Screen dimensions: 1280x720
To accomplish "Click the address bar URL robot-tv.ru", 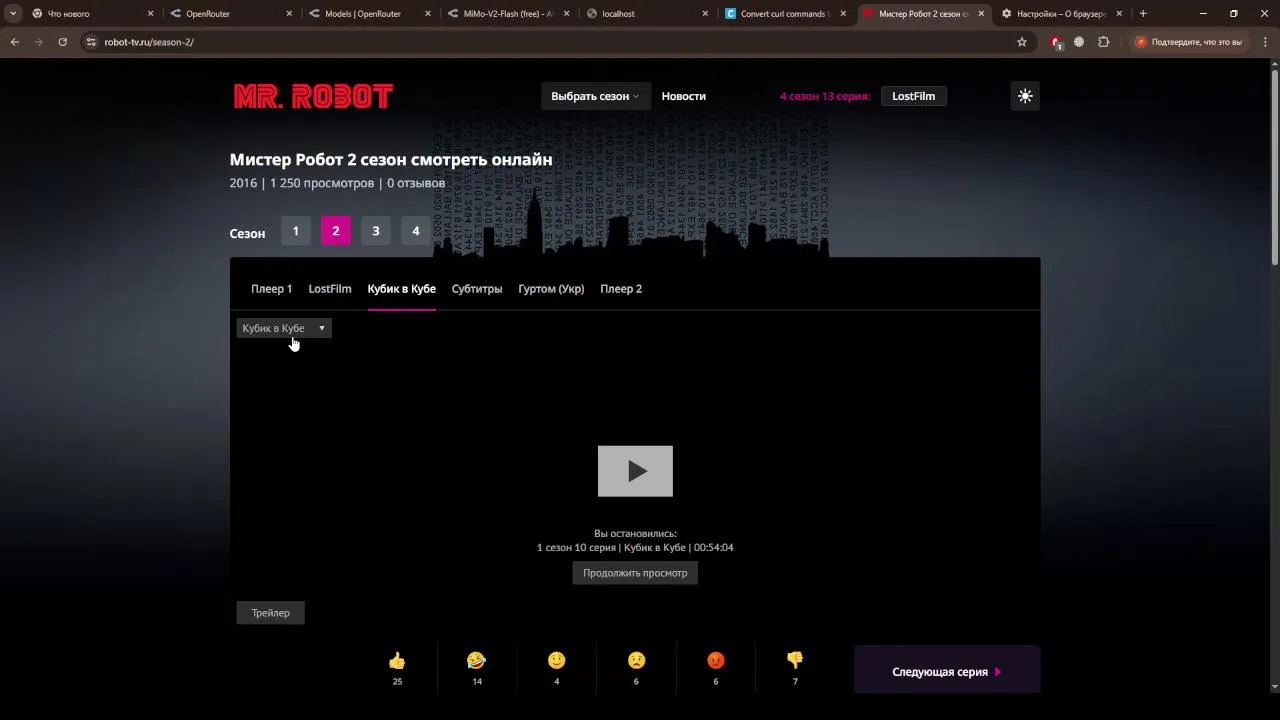I will point(149,42).
